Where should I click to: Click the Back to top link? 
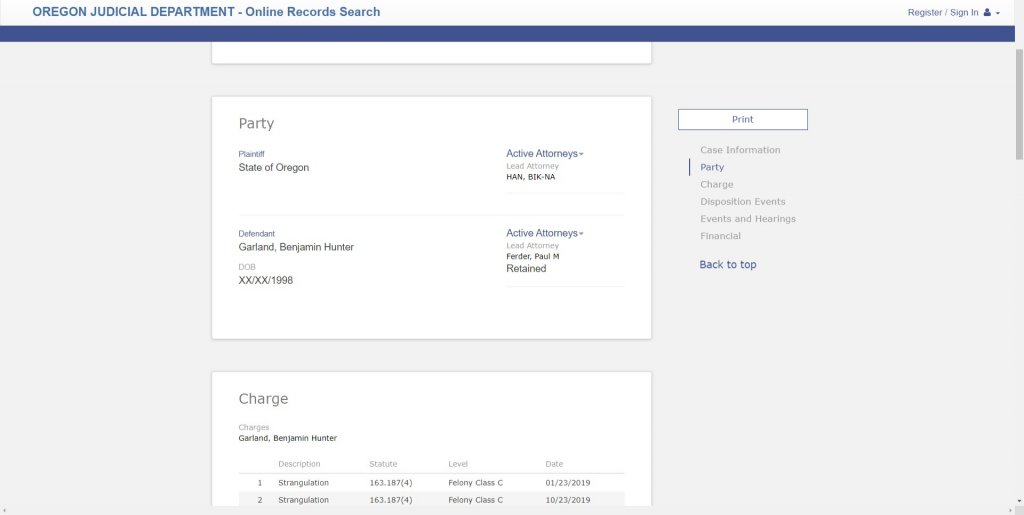pyautogui.click(x=727, y=264)
